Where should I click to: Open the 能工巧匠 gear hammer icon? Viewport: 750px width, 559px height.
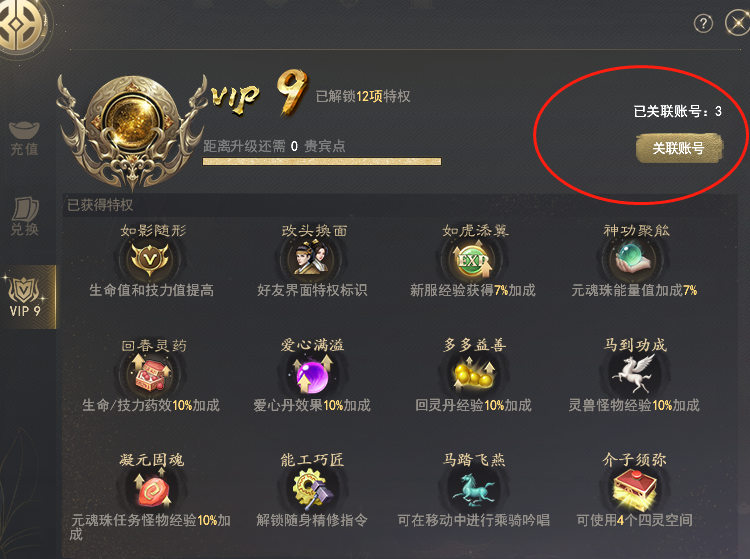click(x=312, y=489)
